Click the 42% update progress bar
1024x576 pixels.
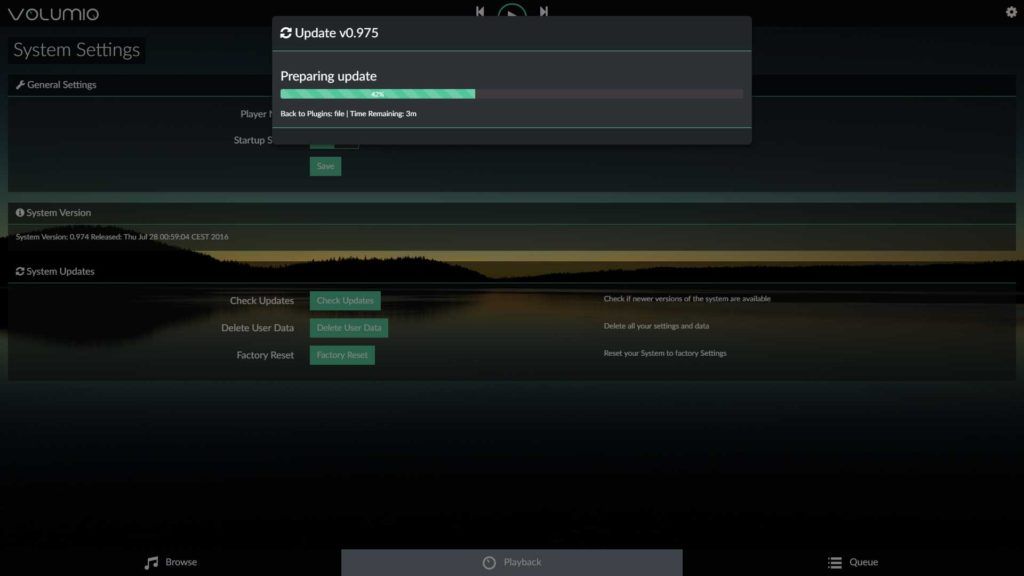511,94
